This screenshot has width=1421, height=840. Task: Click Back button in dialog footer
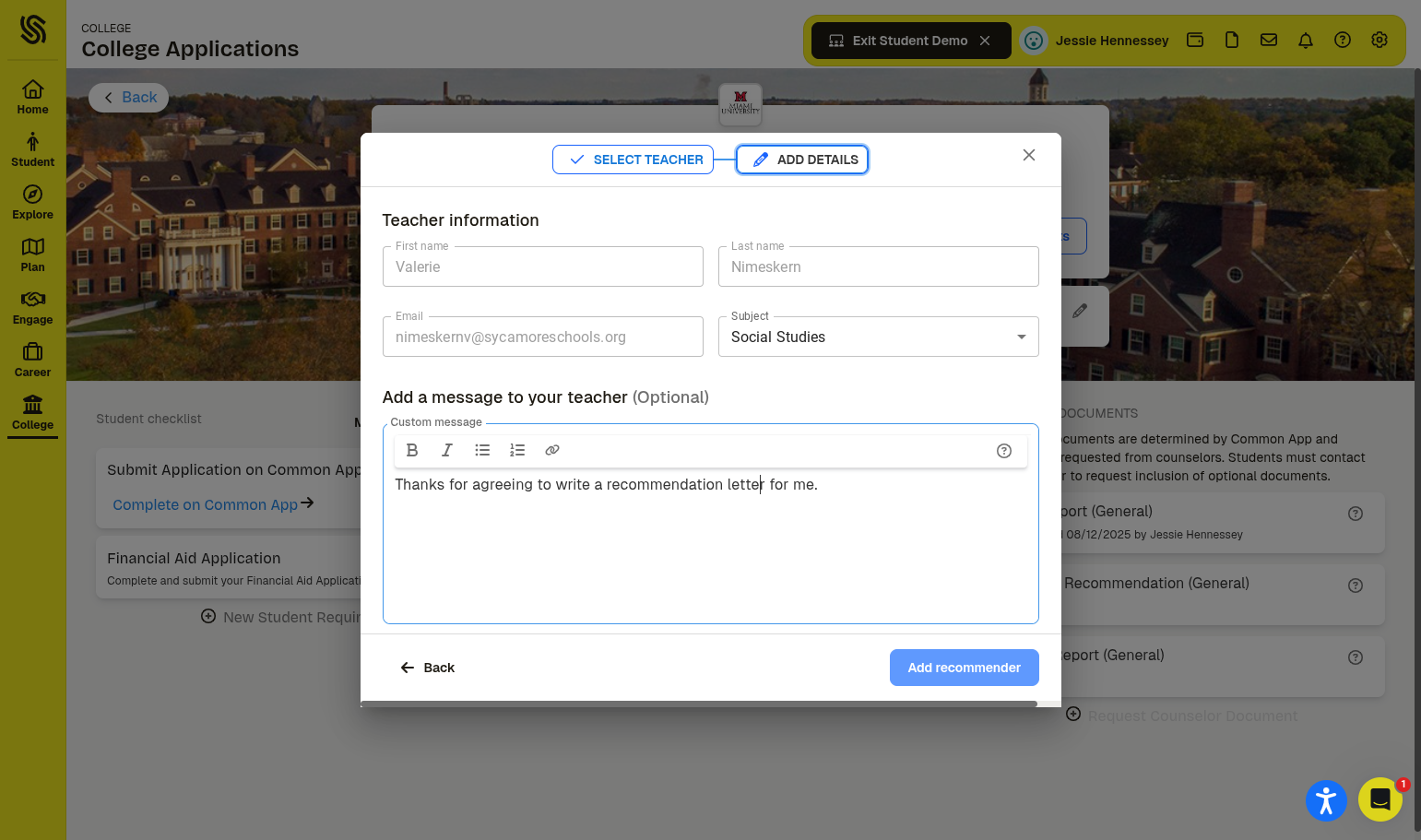click(427, 668)
